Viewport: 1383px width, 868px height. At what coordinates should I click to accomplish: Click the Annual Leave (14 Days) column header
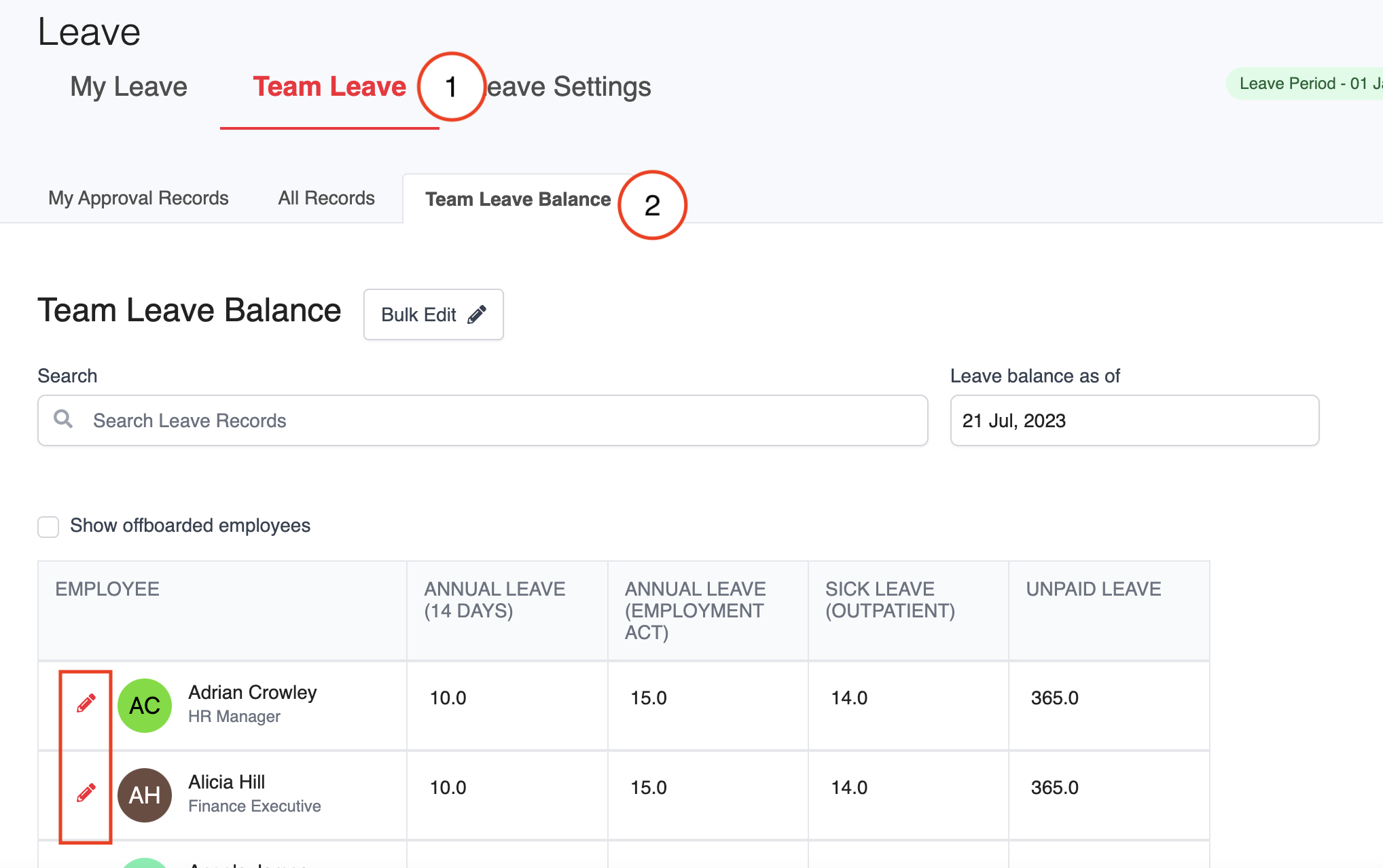[495, 600]
